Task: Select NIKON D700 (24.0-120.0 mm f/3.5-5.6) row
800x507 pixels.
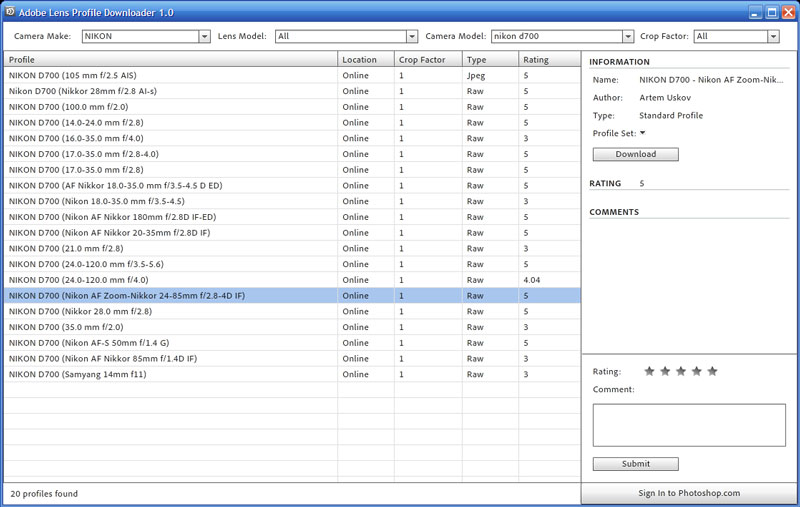Action: (x=292, y=264)
